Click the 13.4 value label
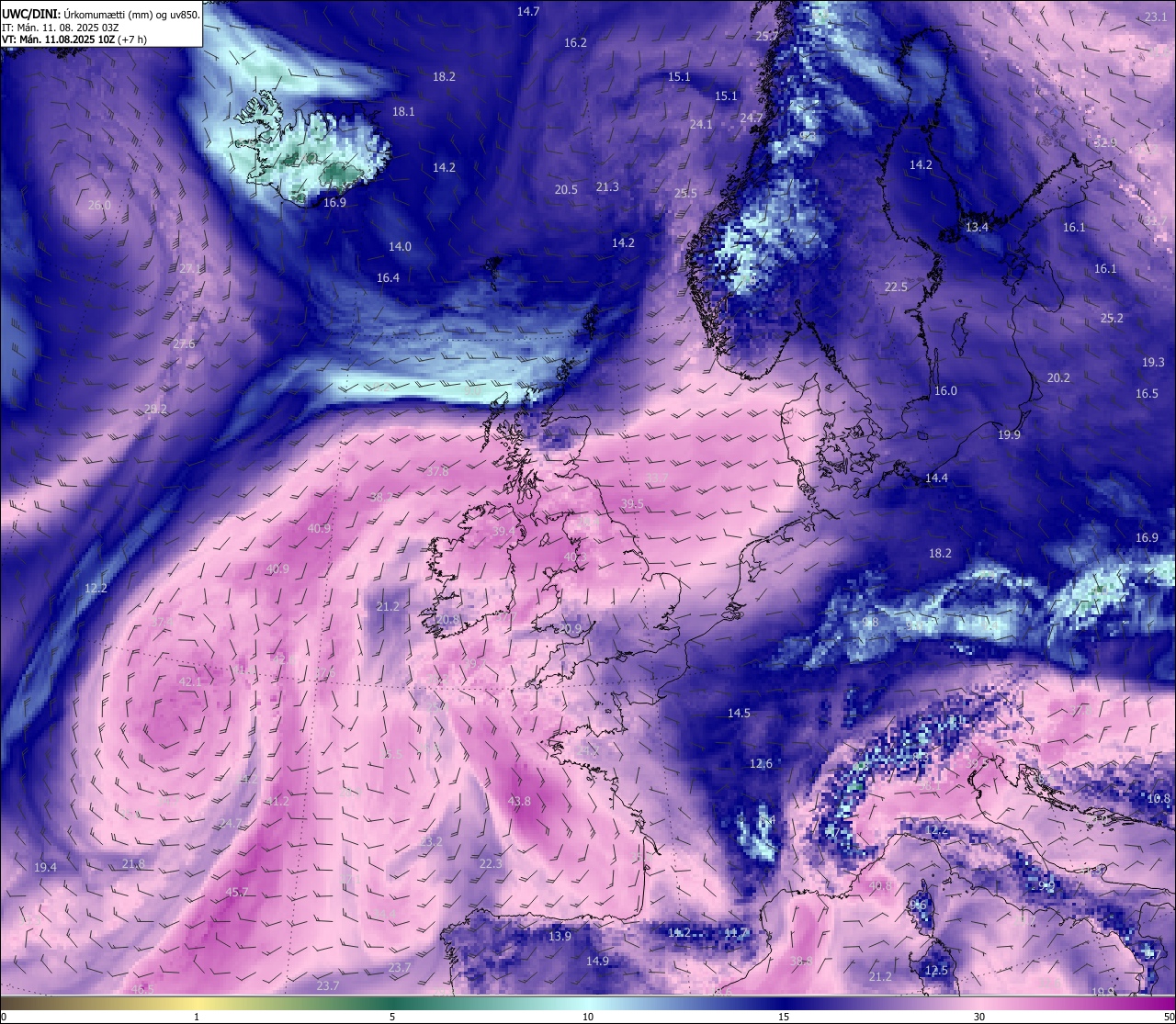The height and width of the screenshot is (1024, 1176). click(x=977, y=227)
